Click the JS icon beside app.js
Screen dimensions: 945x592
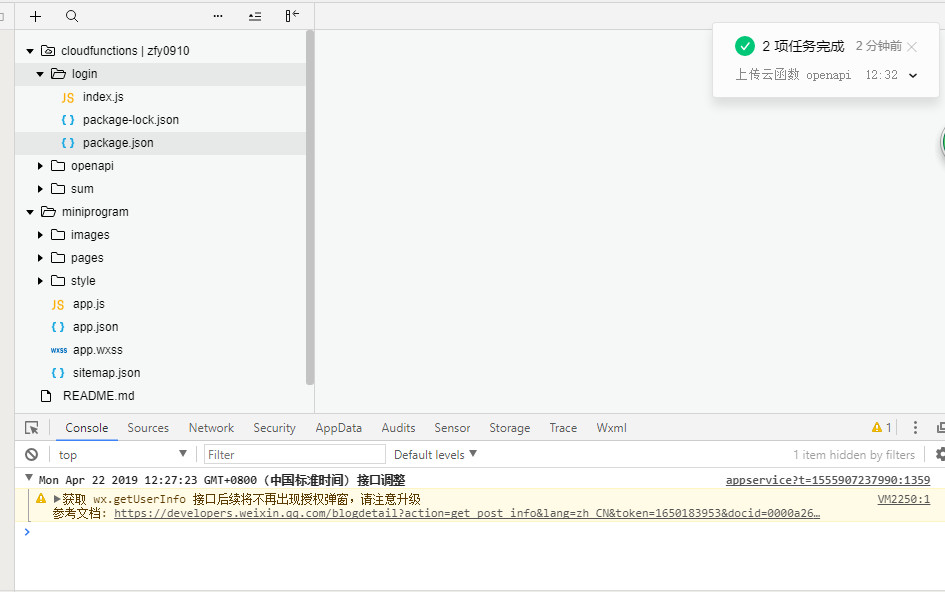(x=58, y=304)
